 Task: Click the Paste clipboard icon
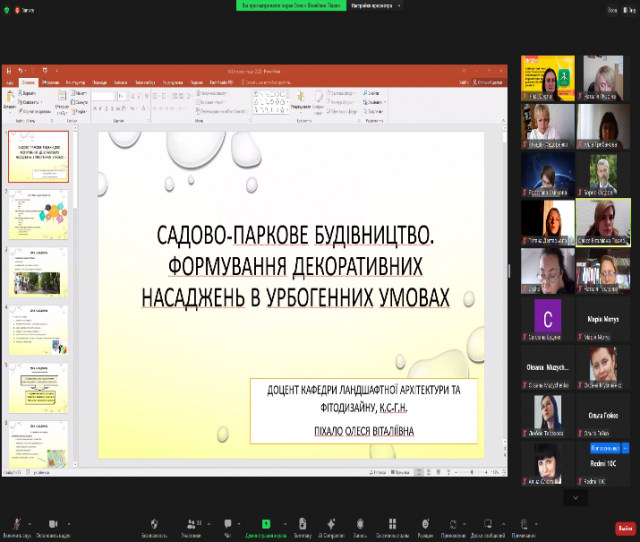pos(10,98)
